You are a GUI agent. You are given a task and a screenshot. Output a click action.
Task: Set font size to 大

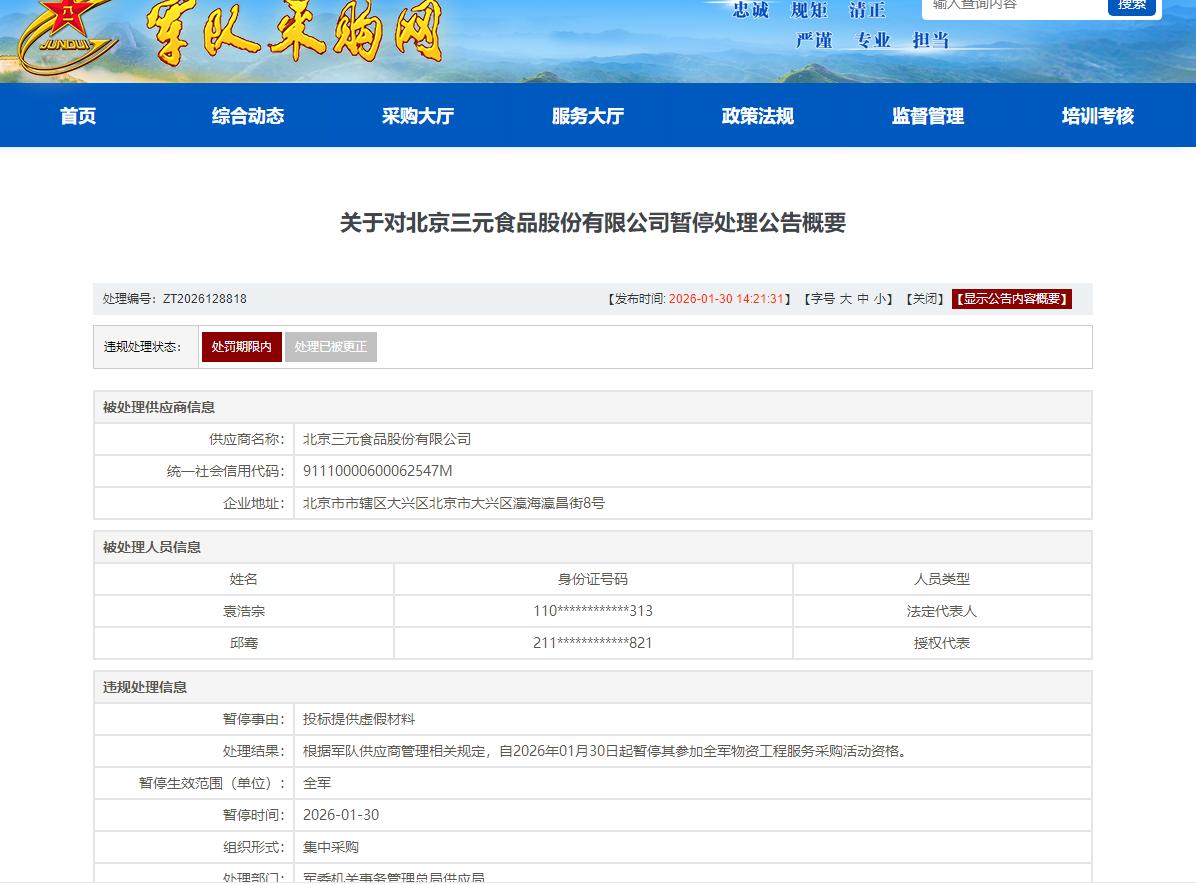845,299
